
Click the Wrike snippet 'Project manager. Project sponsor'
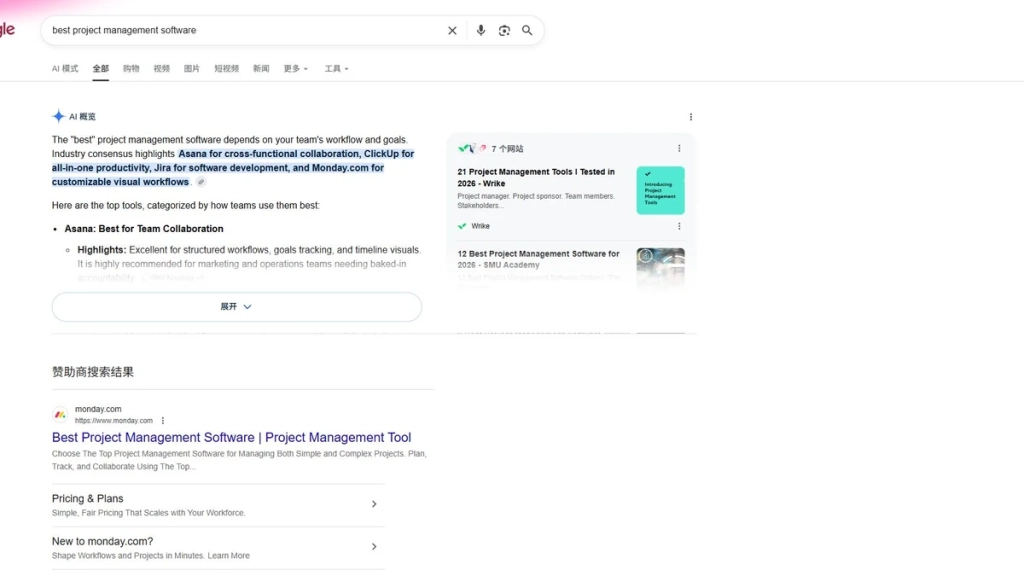pos(536,200)
